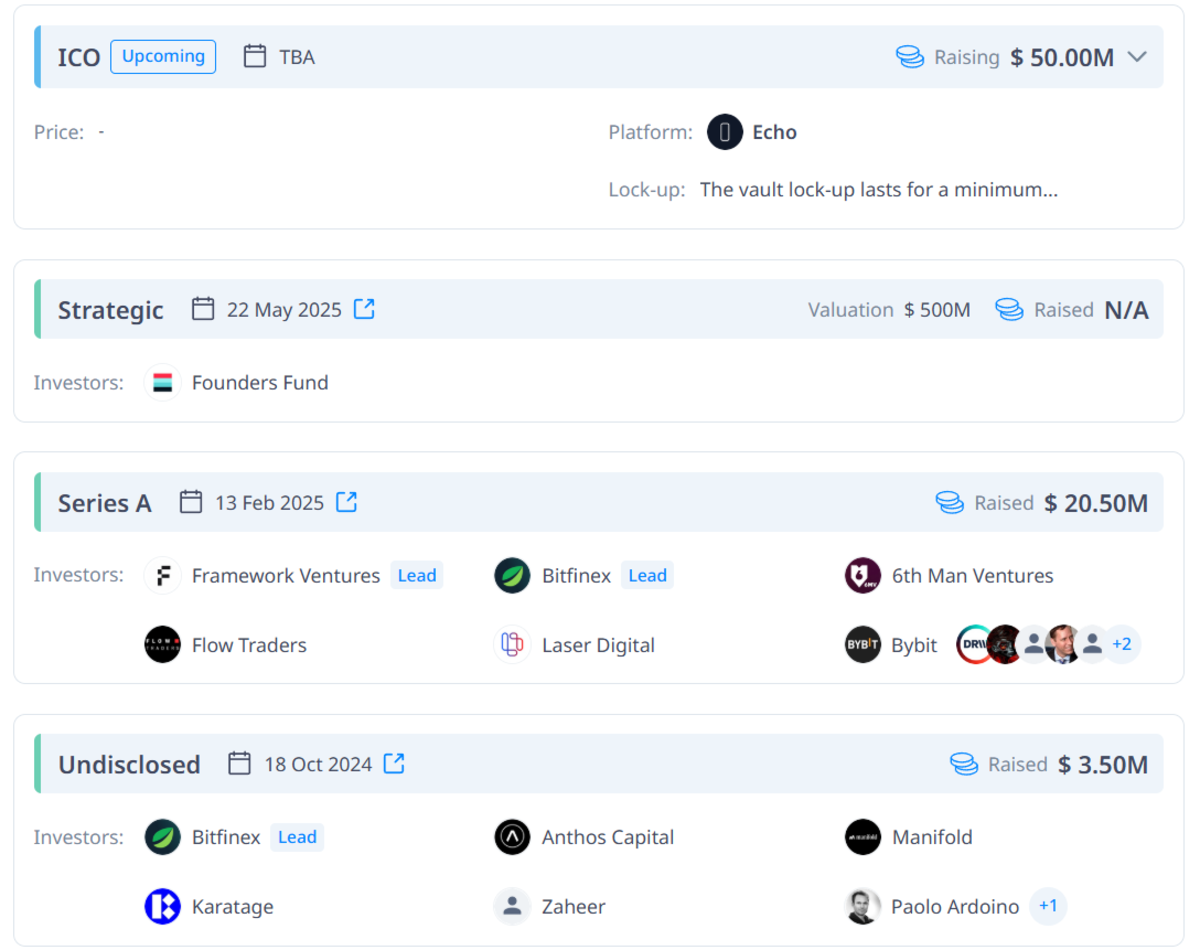Image resolution: width=1200 pixels, height=950 pixels.
Task: Click the Karatage logo
Action: (162, 907)
